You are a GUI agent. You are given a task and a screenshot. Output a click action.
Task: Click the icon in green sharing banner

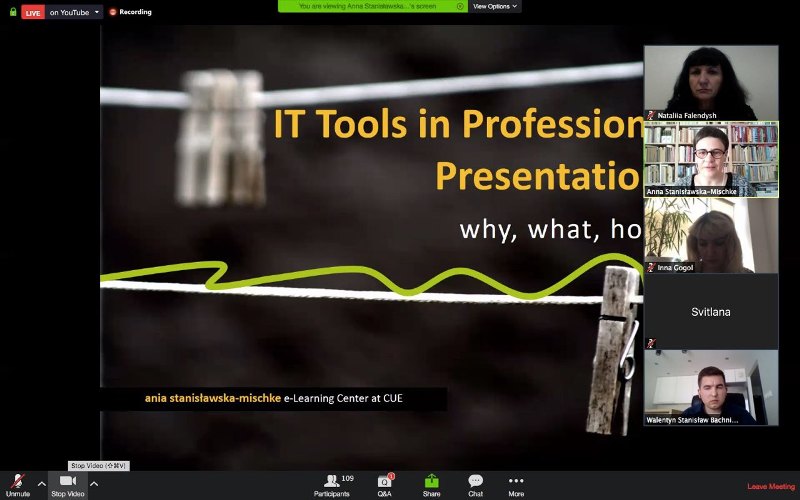tap(460, 6)
